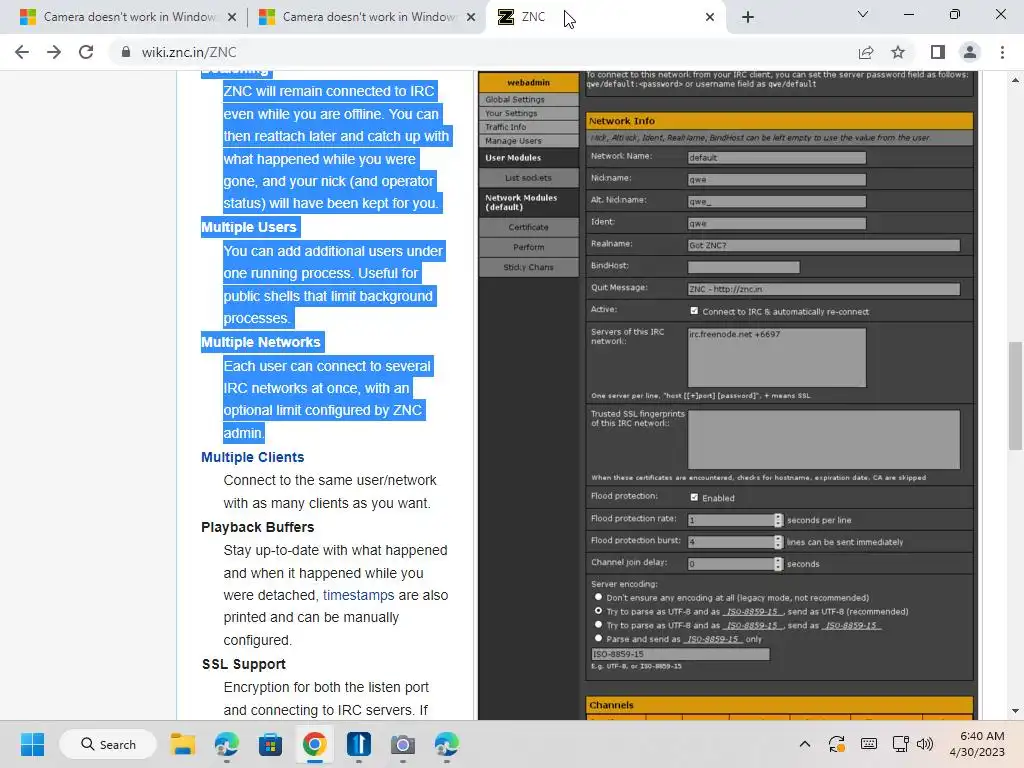Share this page icon

866,52
